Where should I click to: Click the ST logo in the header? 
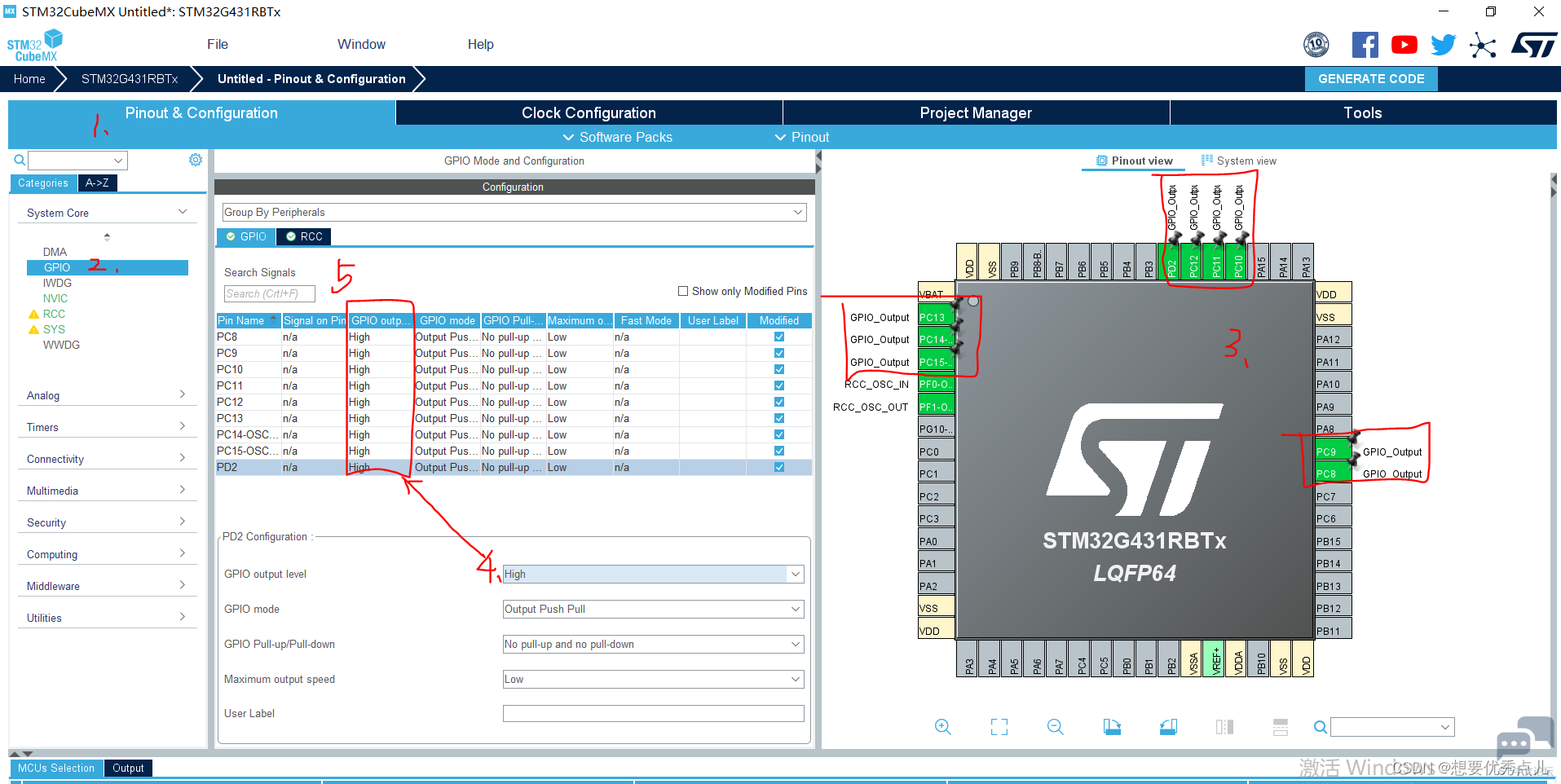(x=1534, y=45)
